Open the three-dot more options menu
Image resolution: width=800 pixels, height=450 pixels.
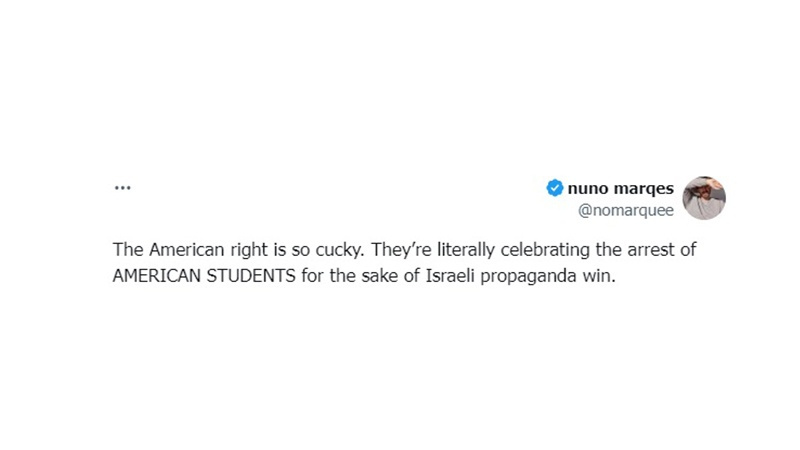123,188
